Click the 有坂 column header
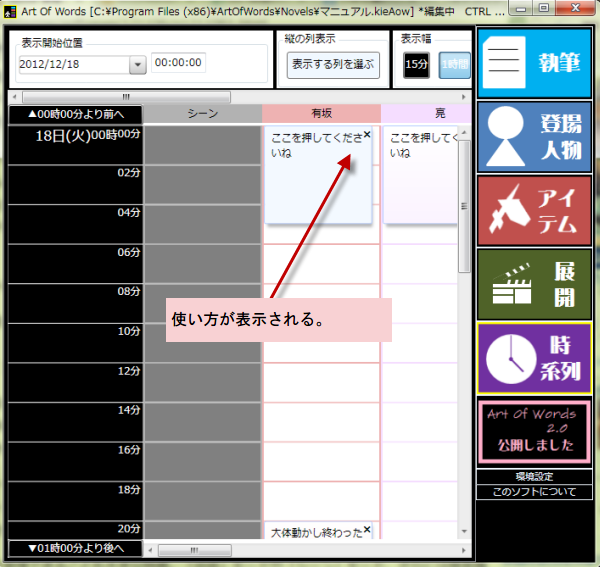Viewport: 600px width, 567px height. 321,114
